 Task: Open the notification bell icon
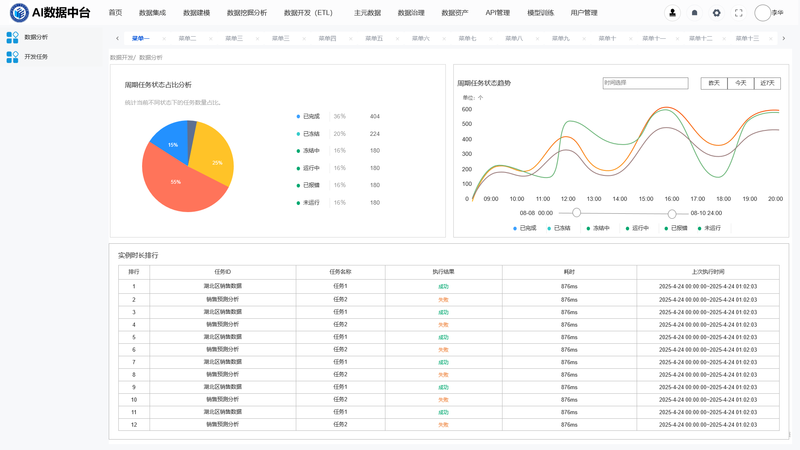tap(694, 13)
